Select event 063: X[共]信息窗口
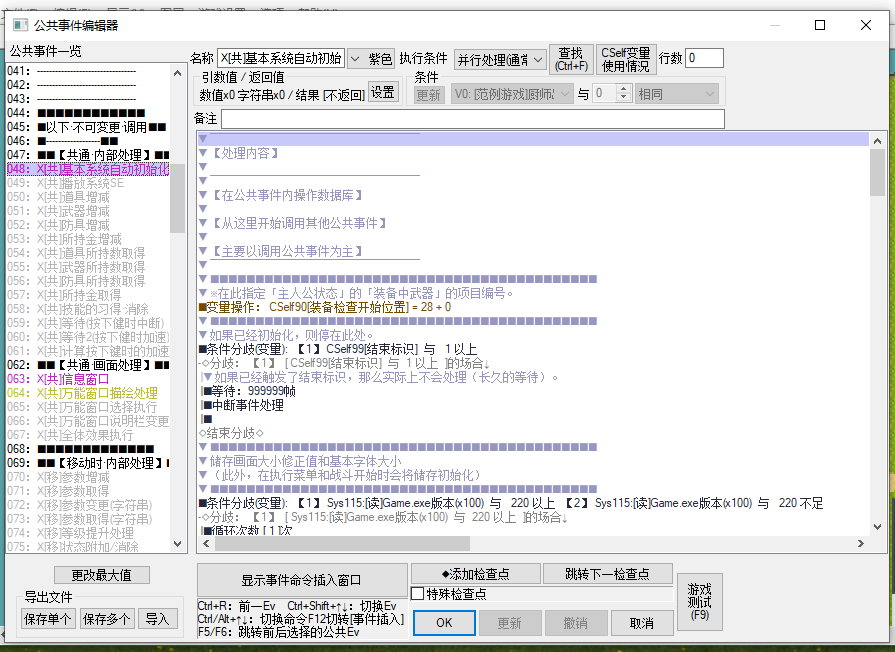This screenshot has width=895, height=652. tap(88, 379)
